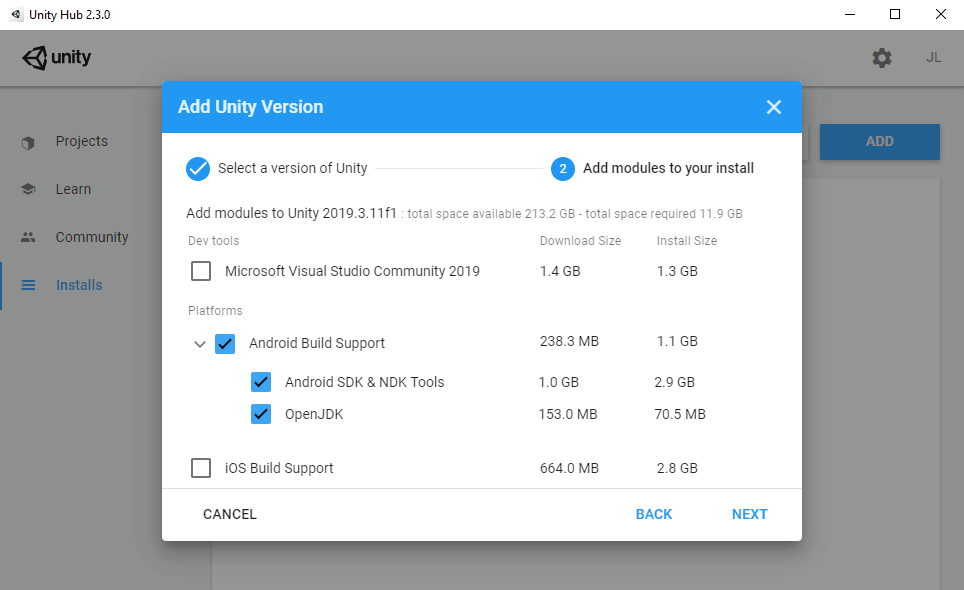This screenshot has height=590, width=964.
Task: Collapse the Android Build Support chevron
Action: pyautogui.click(x=199, y=344)
